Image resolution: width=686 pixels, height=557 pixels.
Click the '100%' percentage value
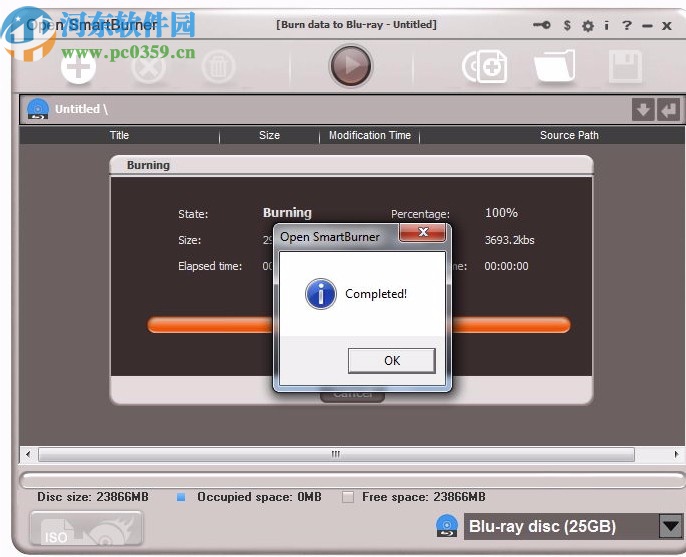(501, 213)
